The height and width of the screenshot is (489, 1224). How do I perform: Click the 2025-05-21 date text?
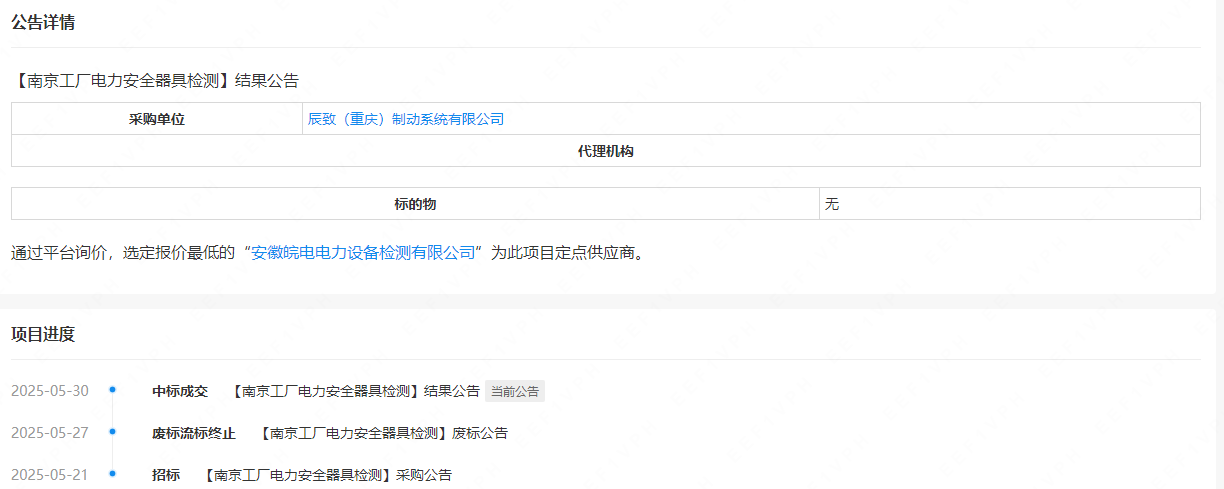tap(50, 475)
